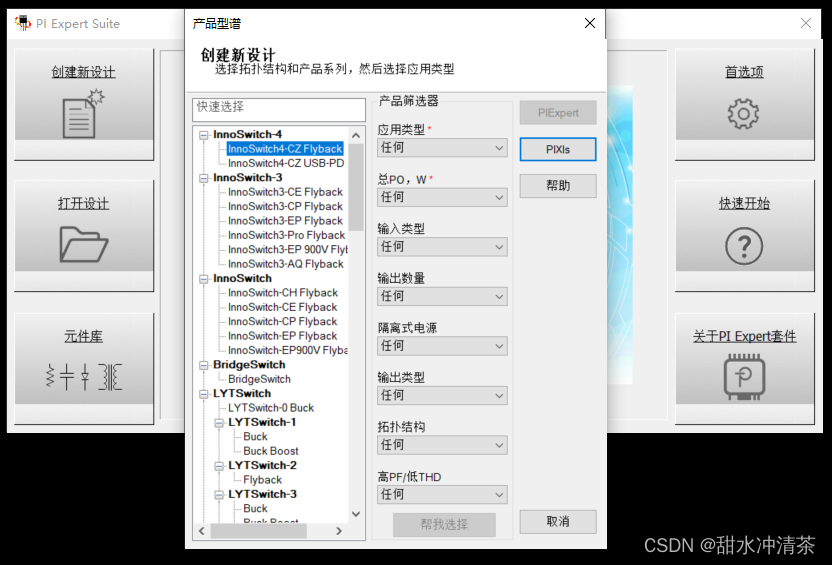Select Buck Boost under LYTSwitch-1
Viewport: 832px width, 565px height.
click(x=271, y=451)
